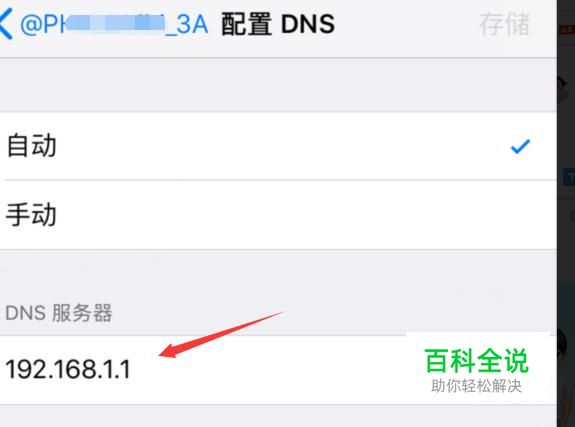Screen dimensions: 575x427
Task: Click the blue checkmark beside 自动
Action: coord(520,146)
